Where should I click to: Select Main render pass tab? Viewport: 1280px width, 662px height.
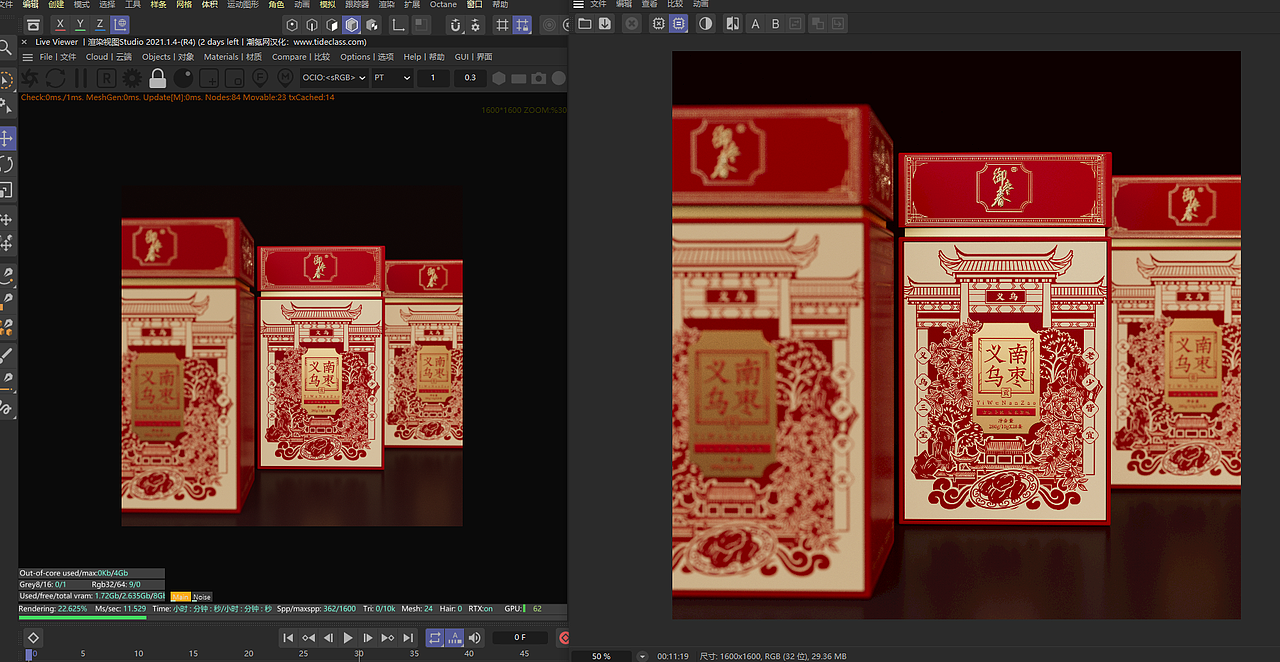pos(180,597)
